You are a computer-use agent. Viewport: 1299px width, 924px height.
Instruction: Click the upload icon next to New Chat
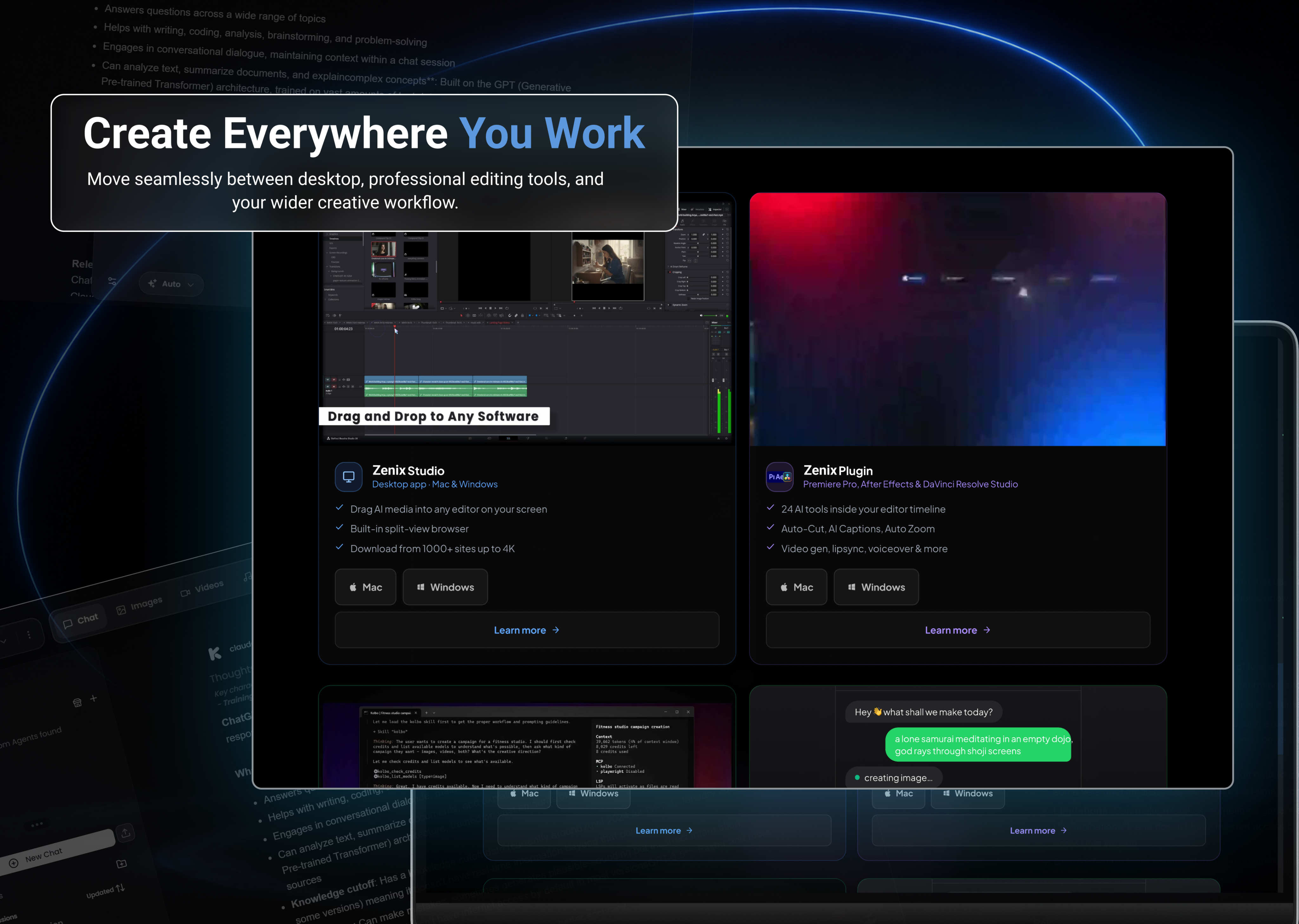point(126,832)
